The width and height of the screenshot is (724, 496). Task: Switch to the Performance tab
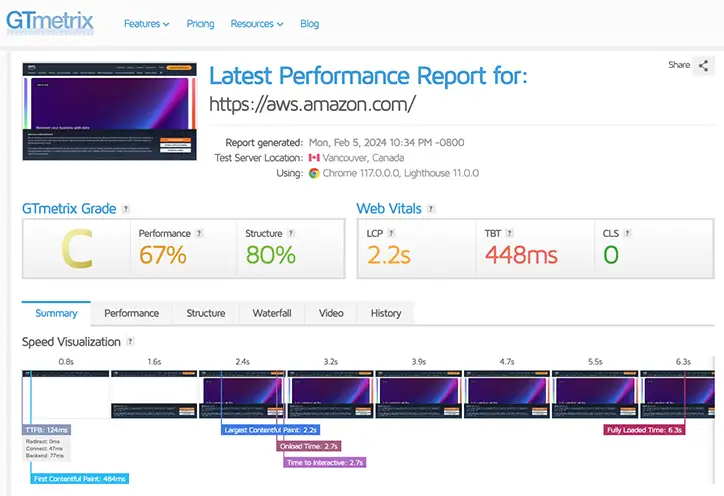[x=132, y=313]
